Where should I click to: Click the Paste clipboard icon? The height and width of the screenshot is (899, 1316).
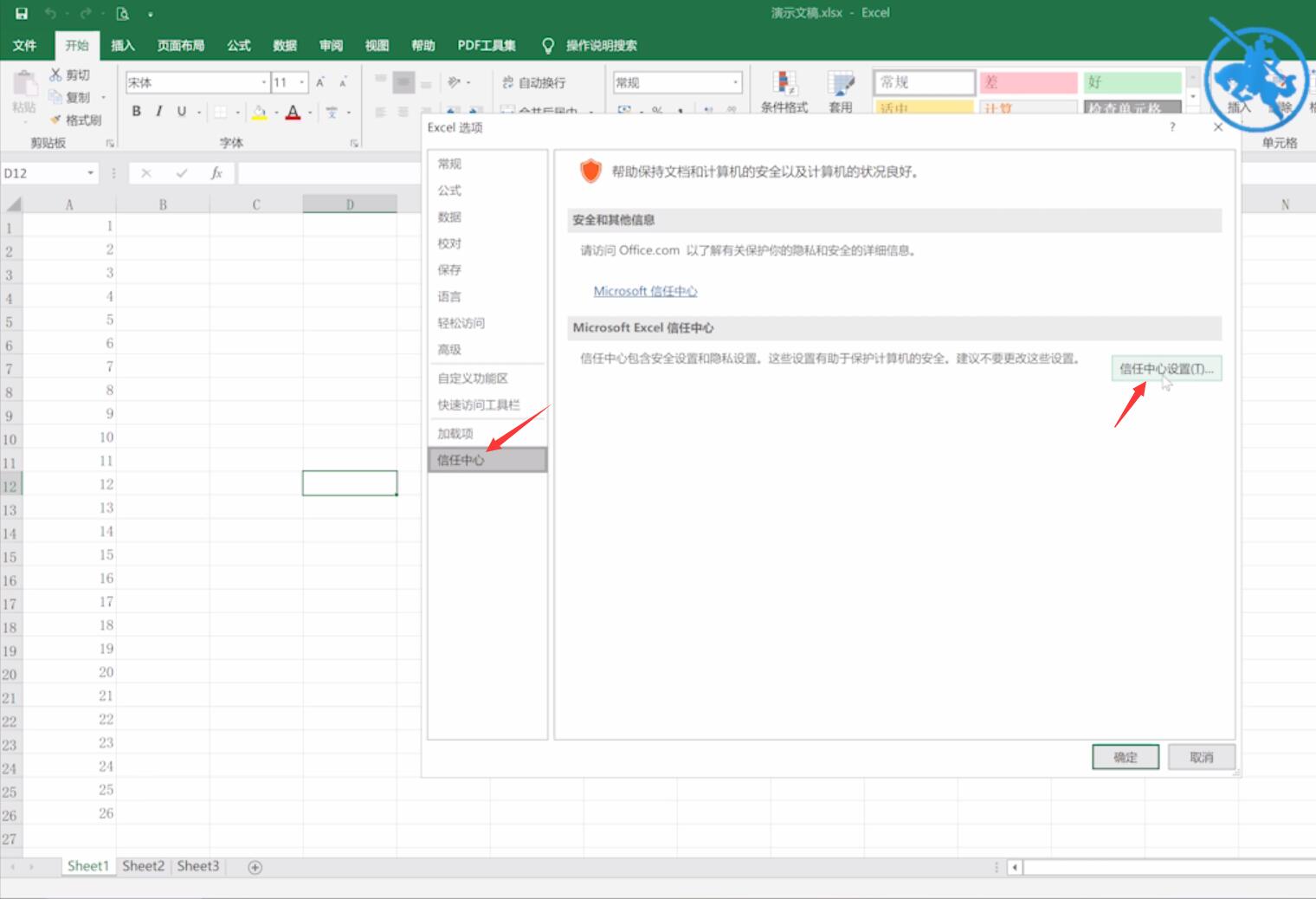click(24, 85)
